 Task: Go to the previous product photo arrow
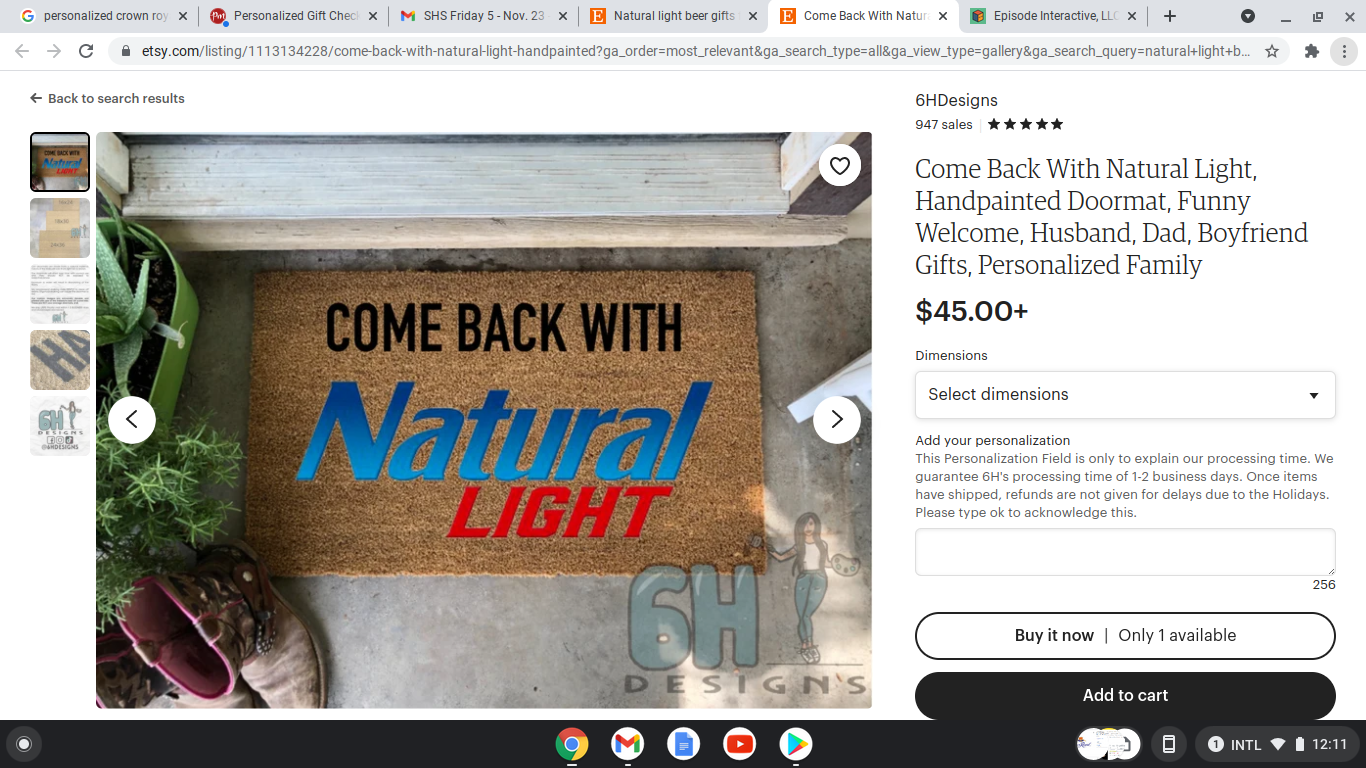coord(132,420)
